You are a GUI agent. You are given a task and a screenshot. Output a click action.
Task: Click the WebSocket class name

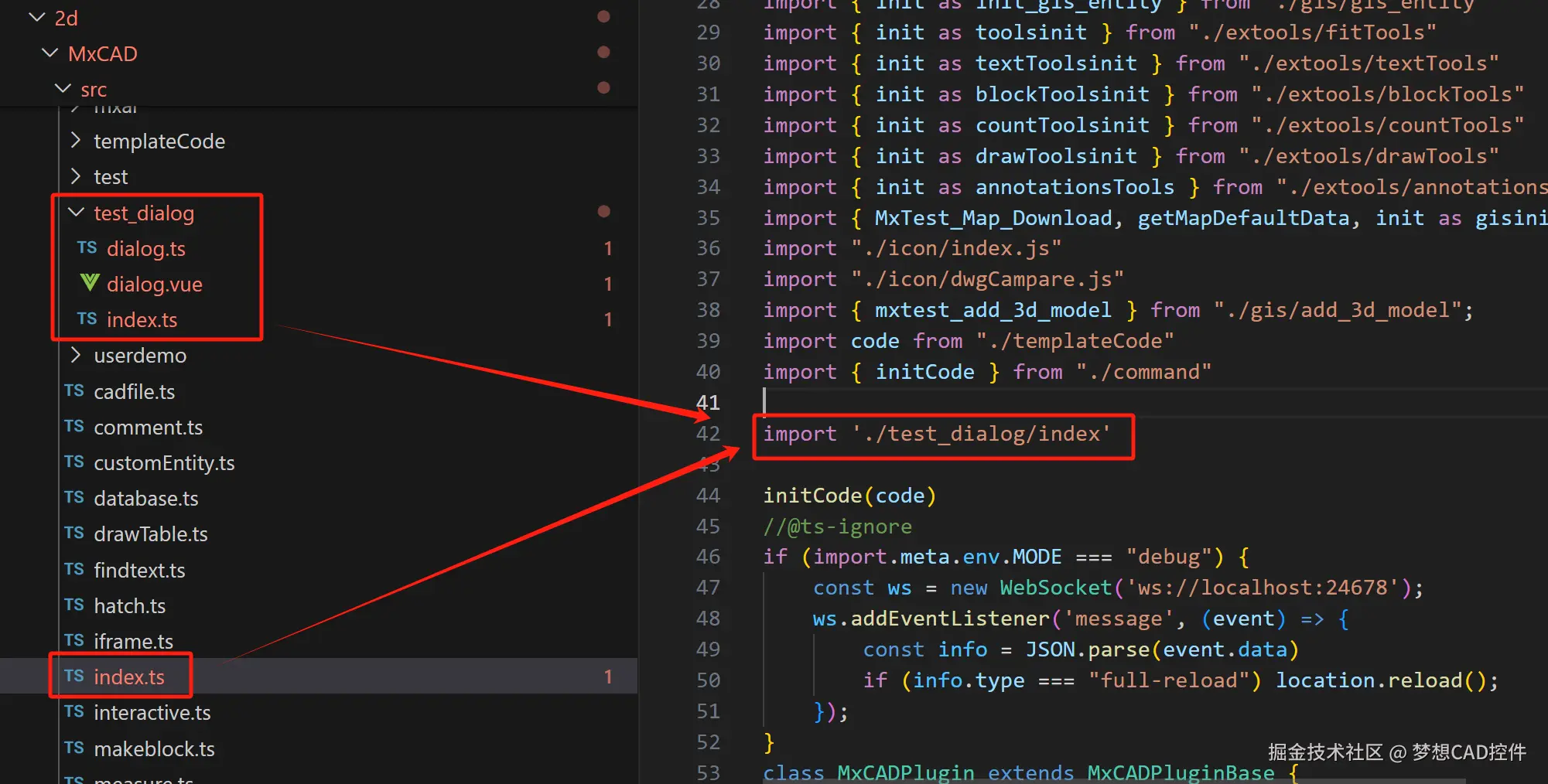click(x=1055, y=588)
